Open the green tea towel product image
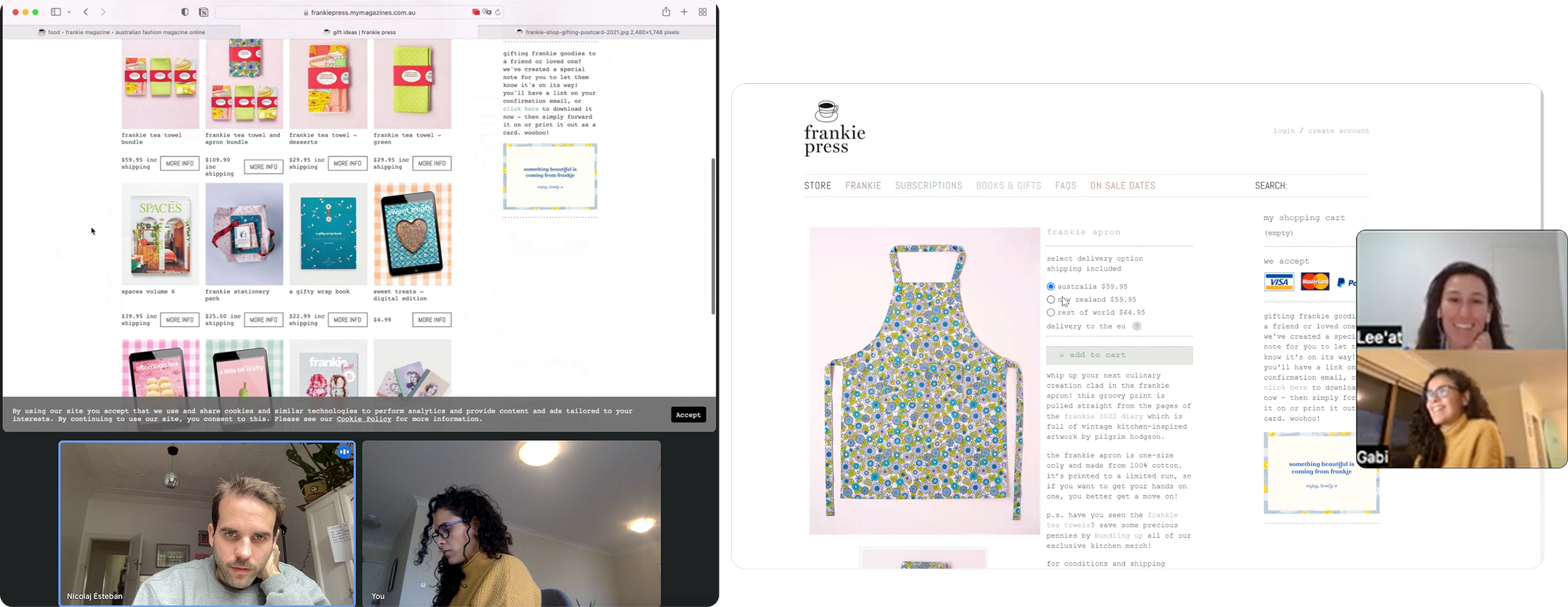Image resolution: width=1568 pixels, height=607 pixels. pyautogui.click(x=413, y=83)
